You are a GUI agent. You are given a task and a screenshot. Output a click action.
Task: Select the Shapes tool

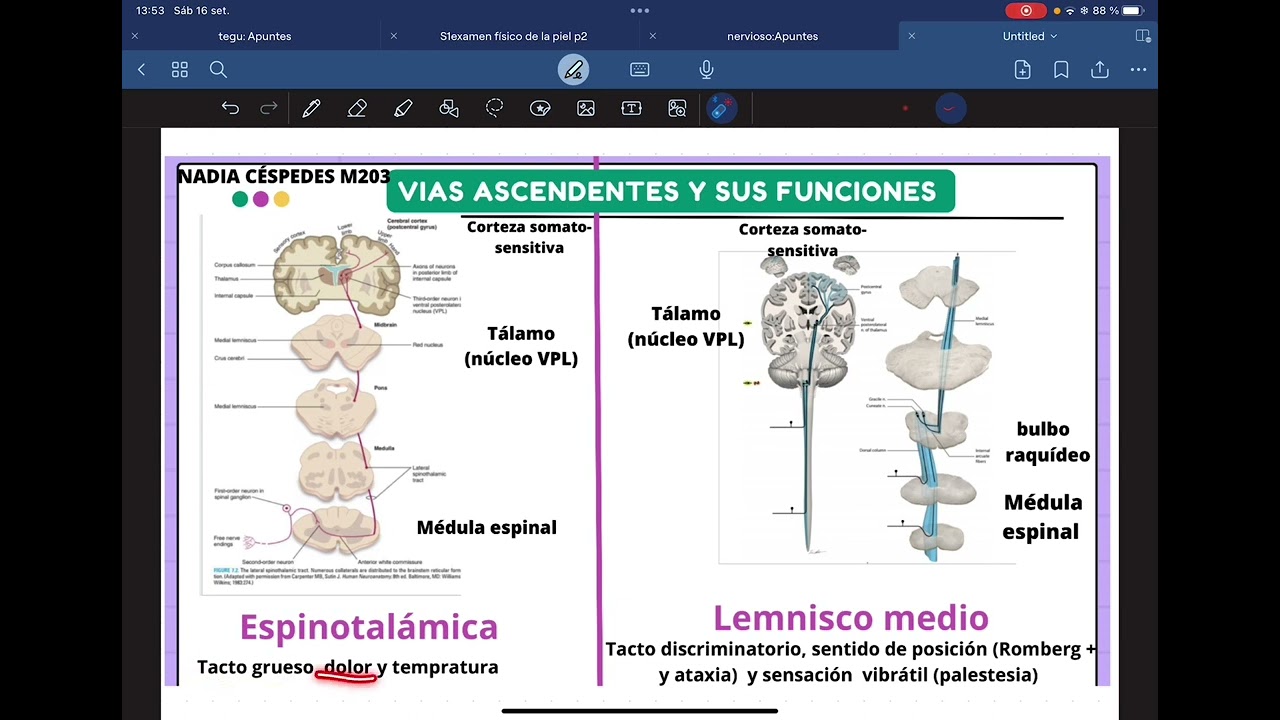tap(449, 108)
